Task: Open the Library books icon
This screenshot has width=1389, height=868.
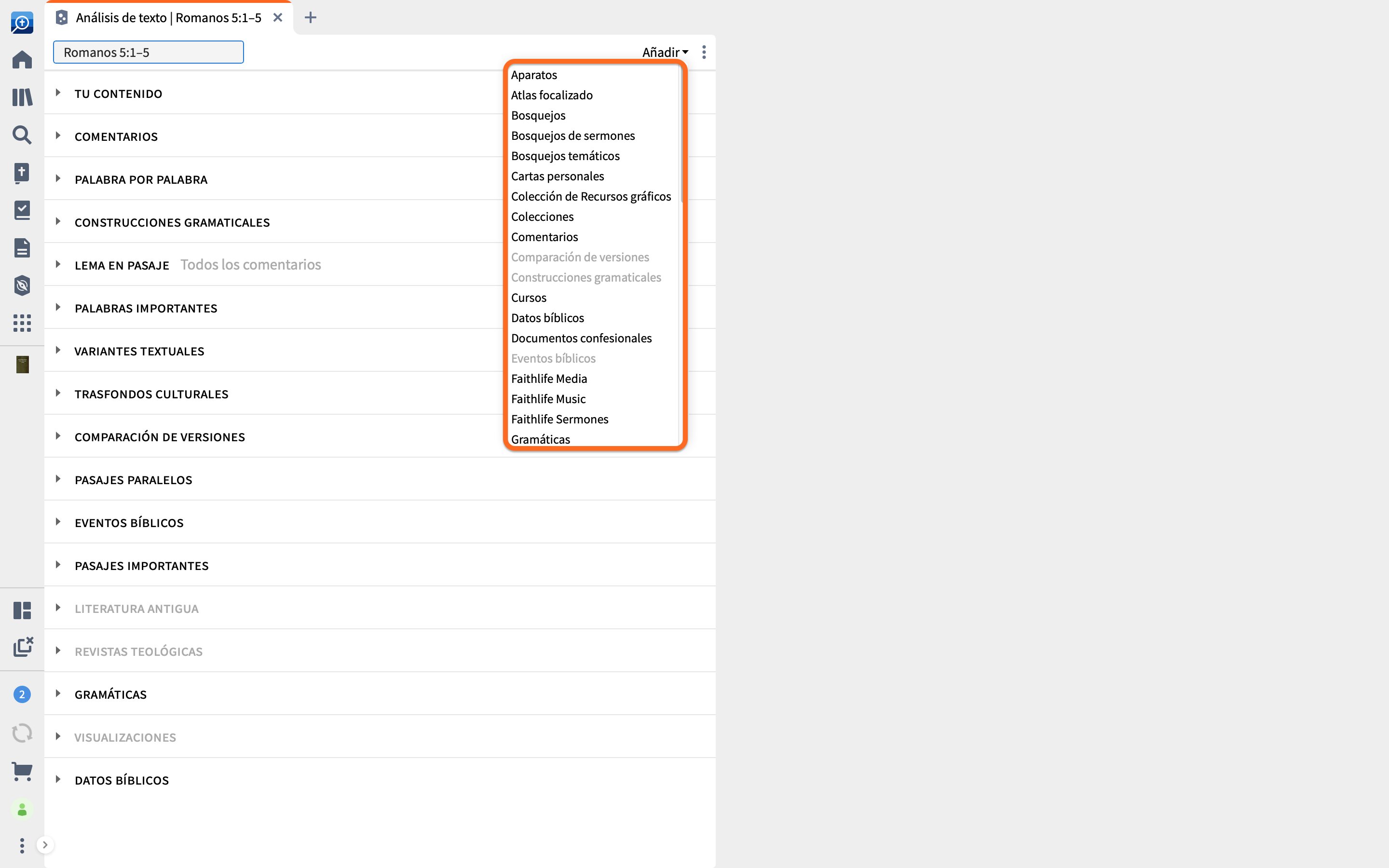Action: pos(22,97)
